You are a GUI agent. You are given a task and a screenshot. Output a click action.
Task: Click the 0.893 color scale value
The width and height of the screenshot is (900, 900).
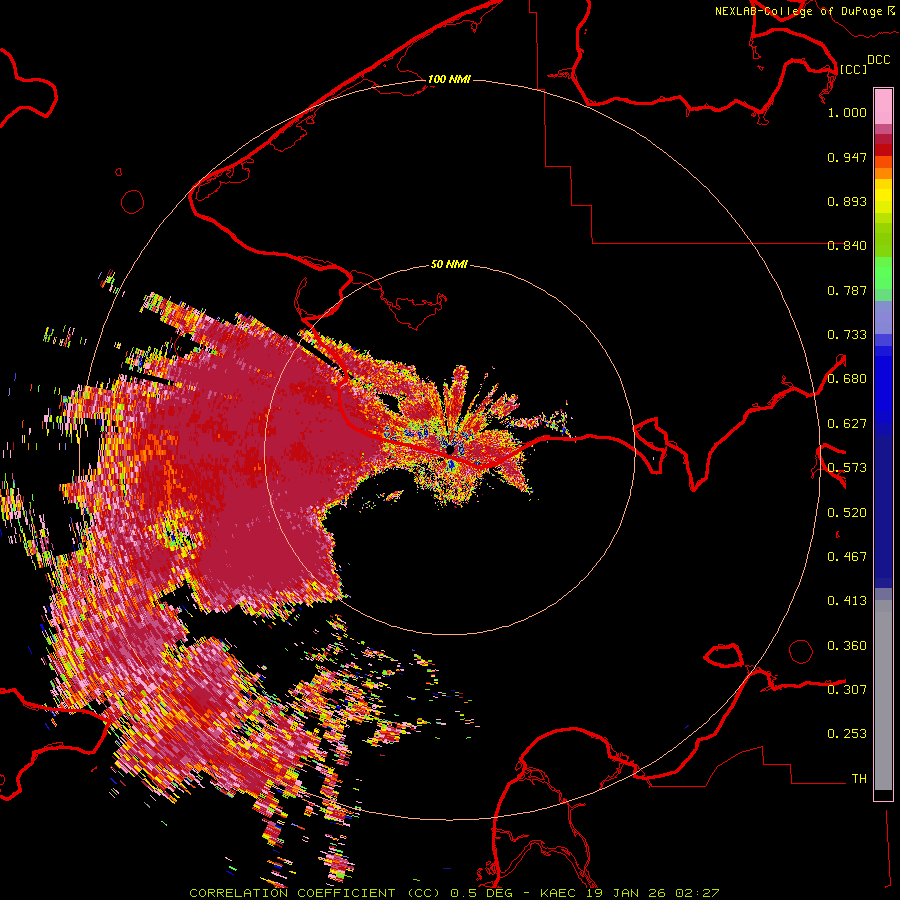point(847,201)
